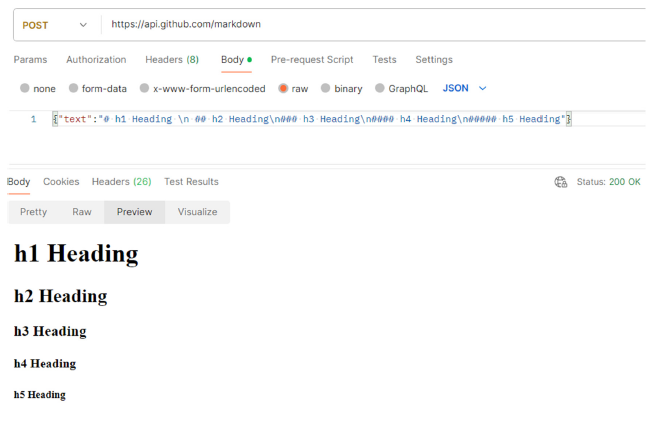Open the Tests tab
The width and height of the screenshot is (659, 436).
coord(384,60)
